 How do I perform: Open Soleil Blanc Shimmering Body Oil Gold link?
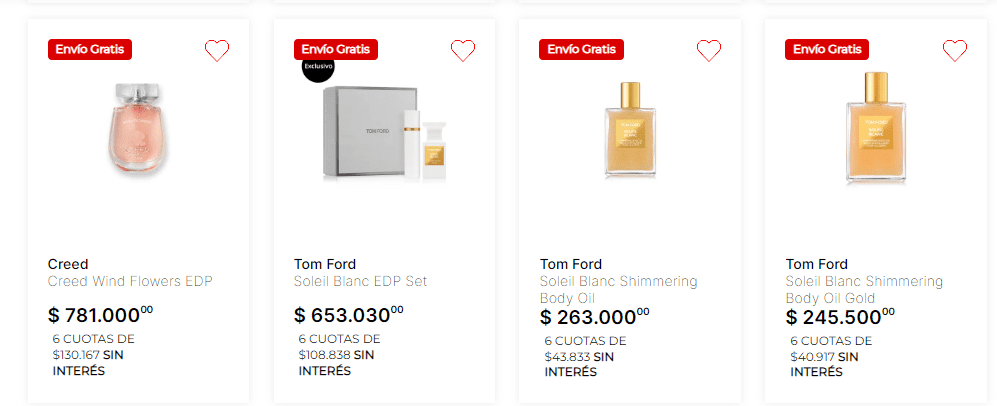(x=865, y=290)
